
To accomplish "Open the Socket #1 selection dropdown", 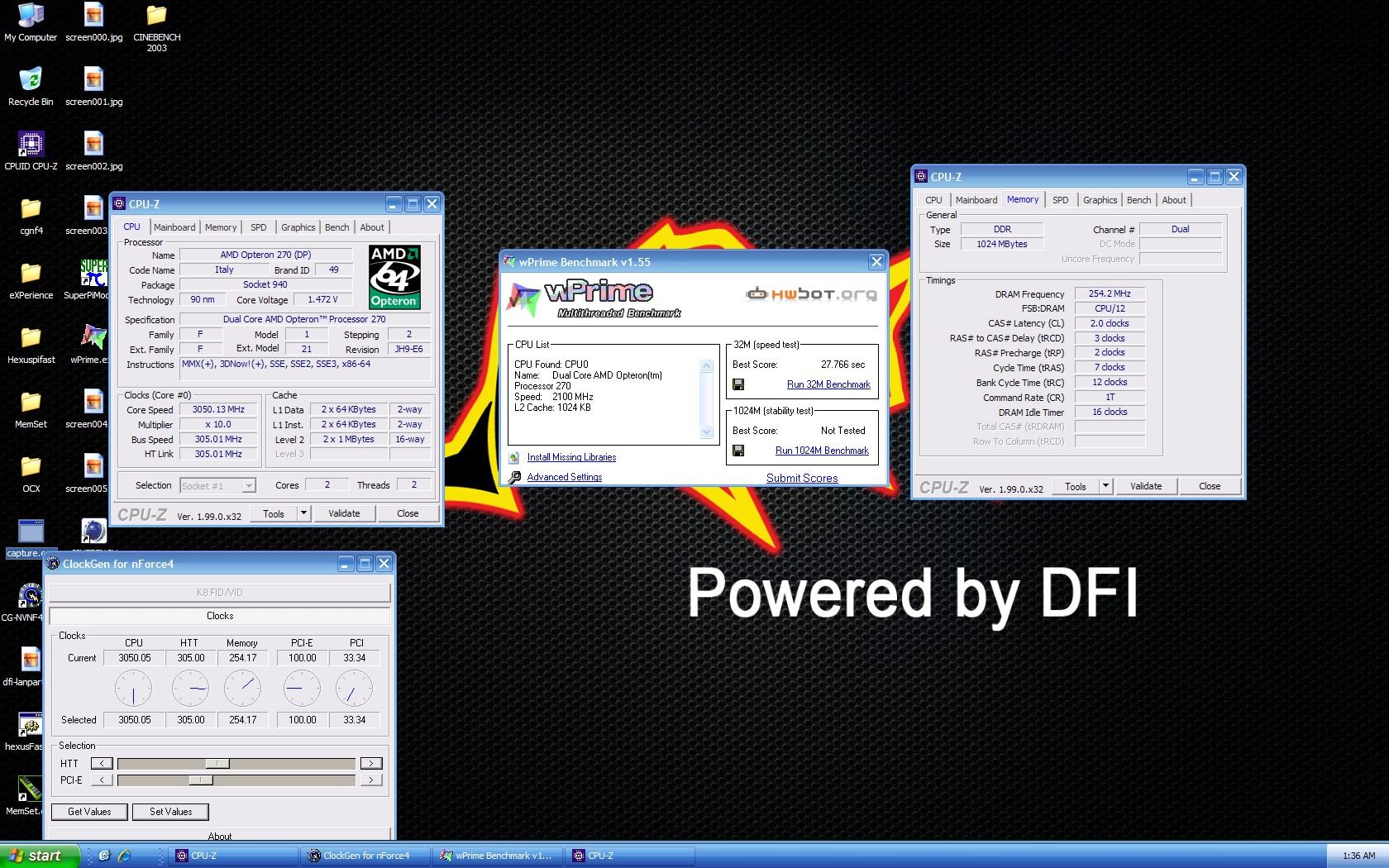I will 218,485.
